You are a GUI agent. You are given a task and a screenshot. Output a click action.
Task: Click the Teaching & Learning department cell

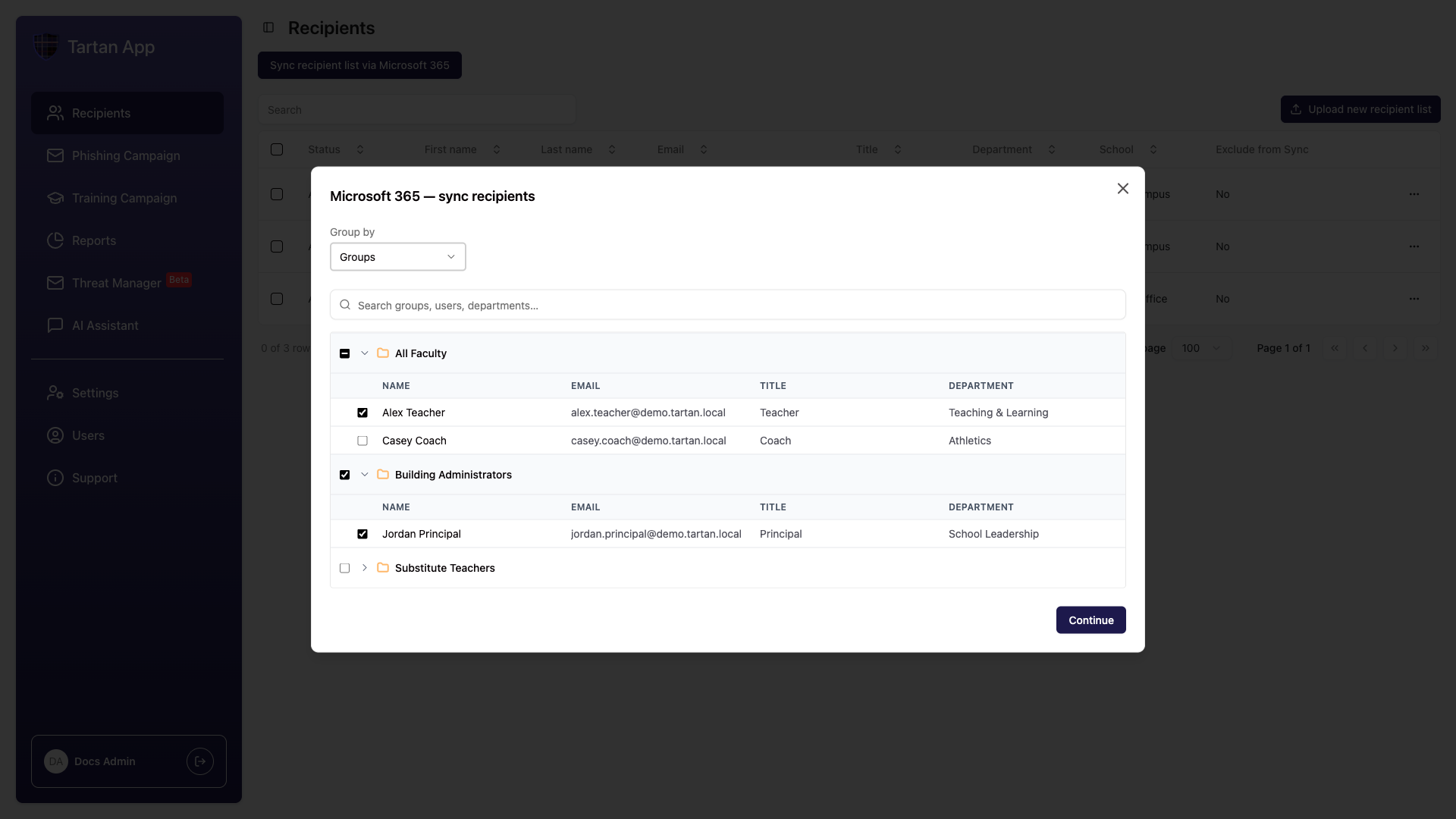999,413
